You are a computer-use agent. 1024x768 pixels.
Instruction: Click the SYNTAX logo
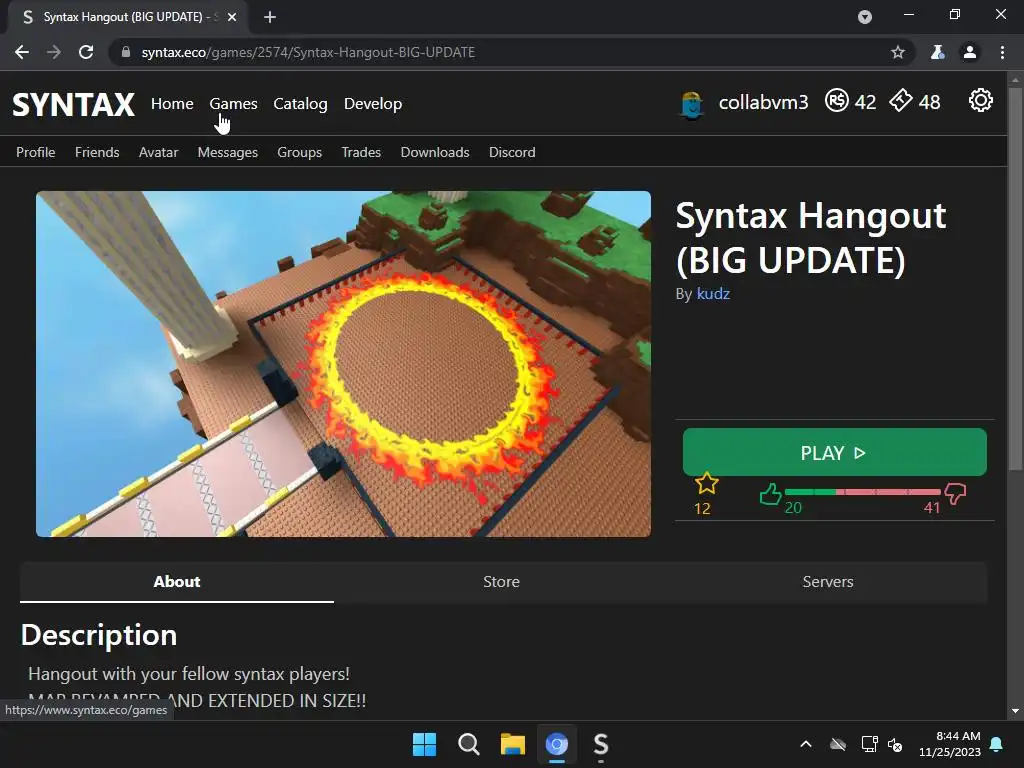(73, 104)
